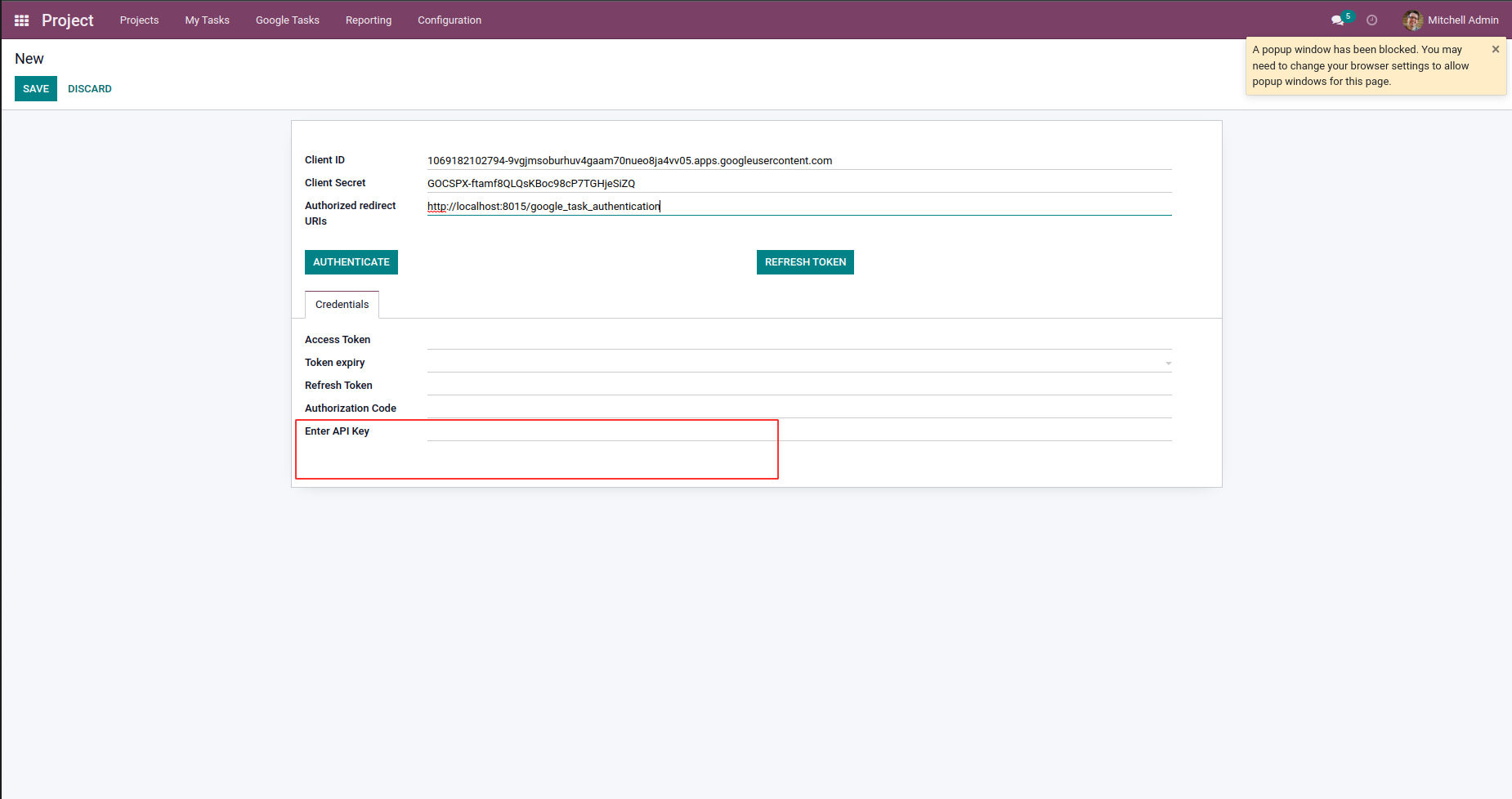Click the 'New' breadcrumb title
Screen dimensions: 1512x799
(x=29, y=59)
